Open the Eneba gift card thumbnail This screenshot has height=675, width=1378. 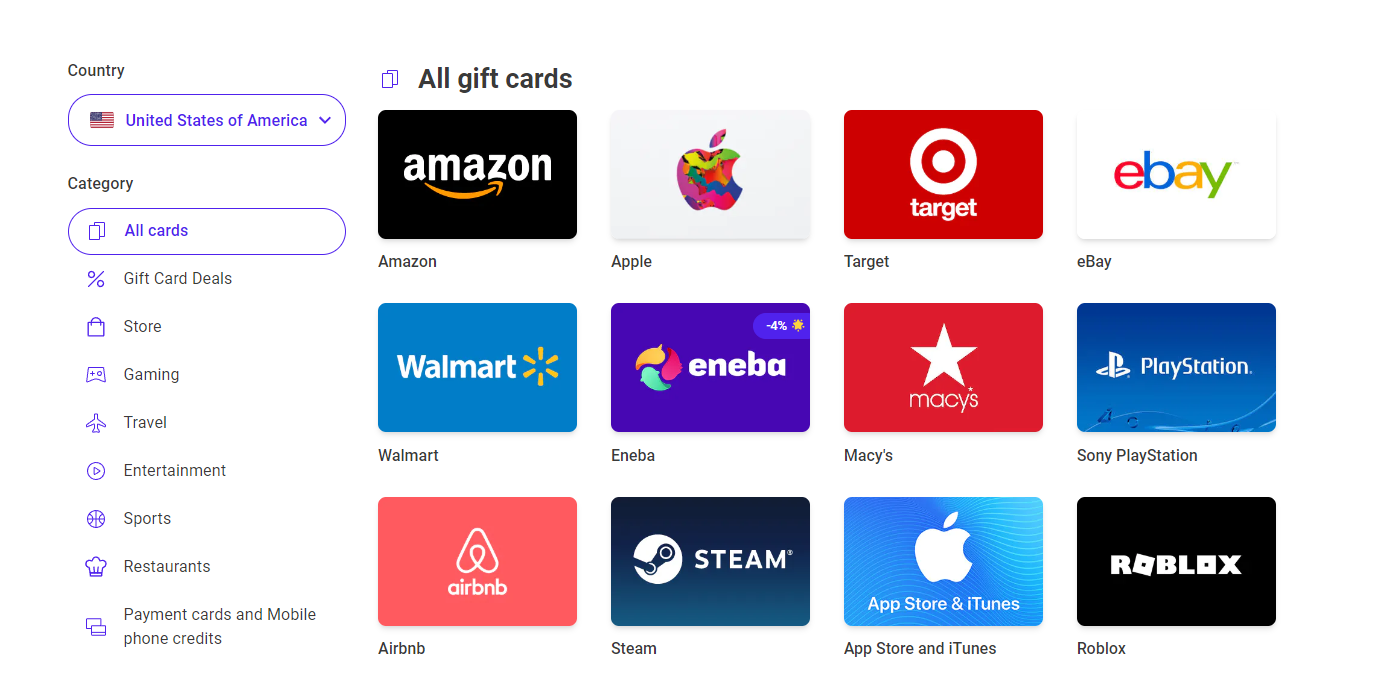click(x=710, y=367)
